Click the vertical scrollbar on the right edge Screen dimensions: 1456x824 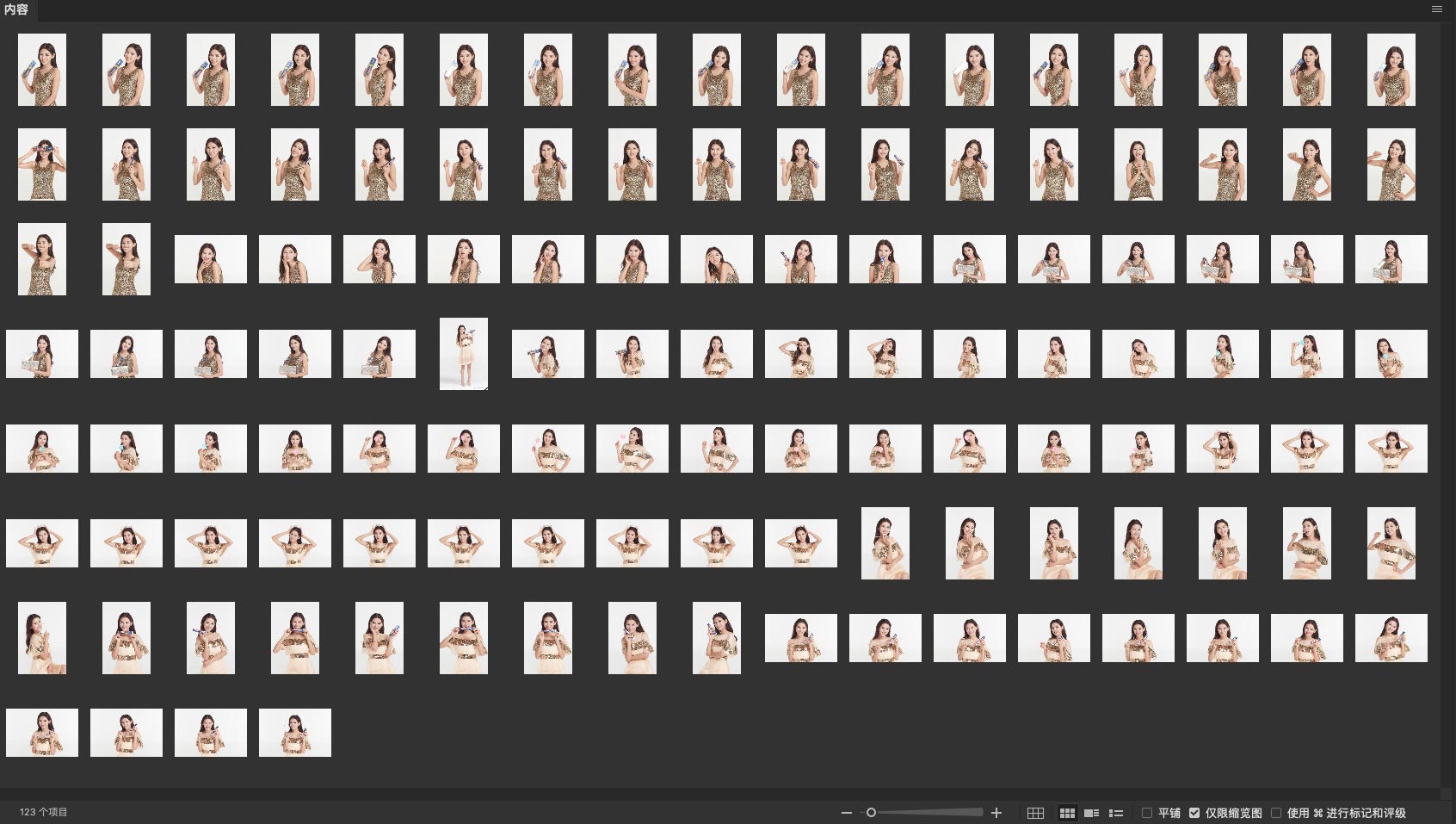pos(1447,405)
